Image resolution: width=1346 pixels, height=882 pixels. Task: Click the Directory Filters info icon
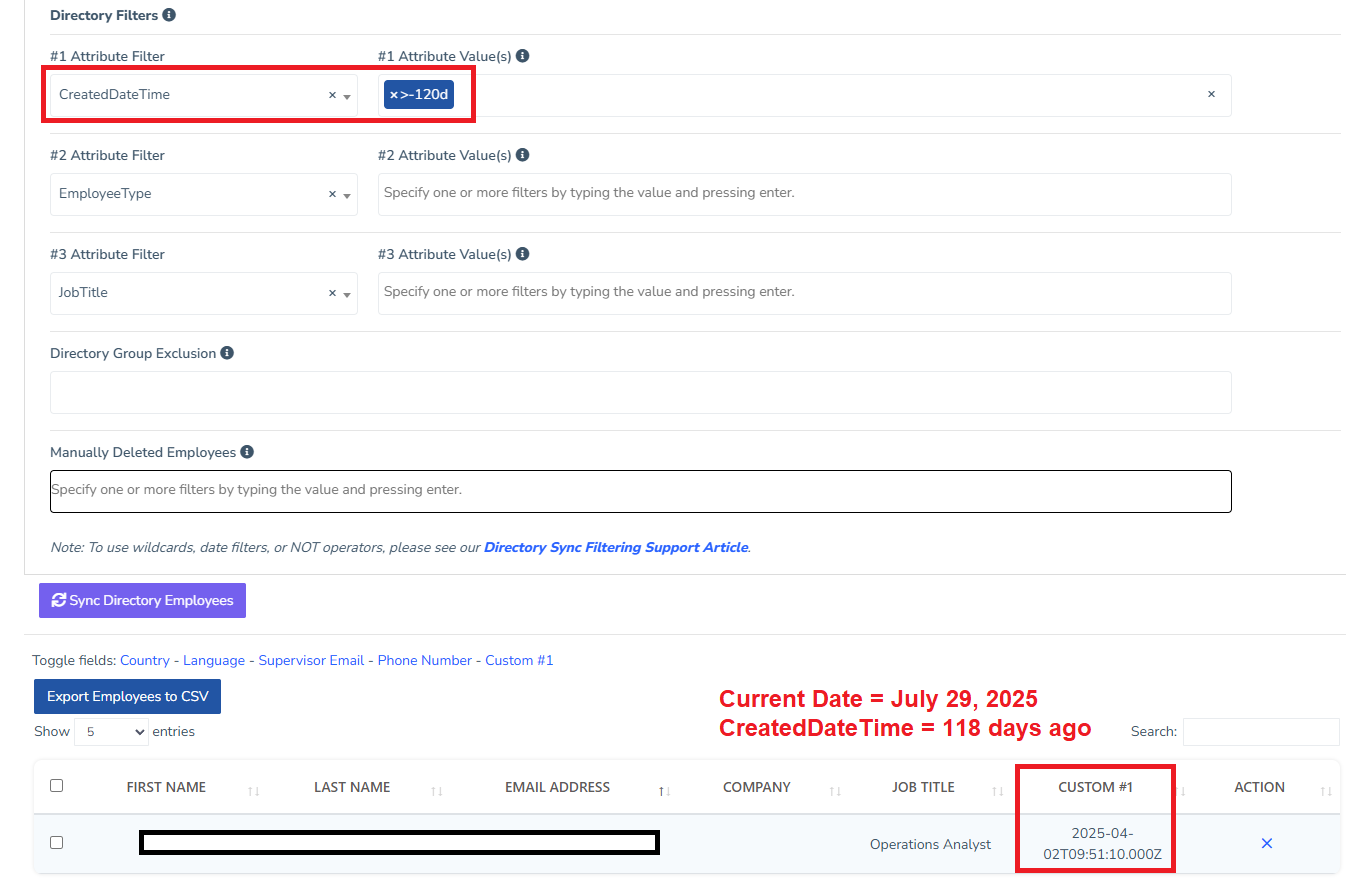coord(169,15)
